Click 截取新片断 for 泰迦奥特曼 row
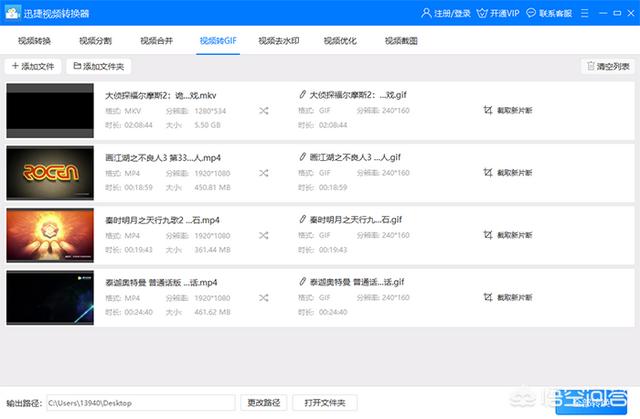The width and height of the screenshot is (640, 419). (508, 297)
